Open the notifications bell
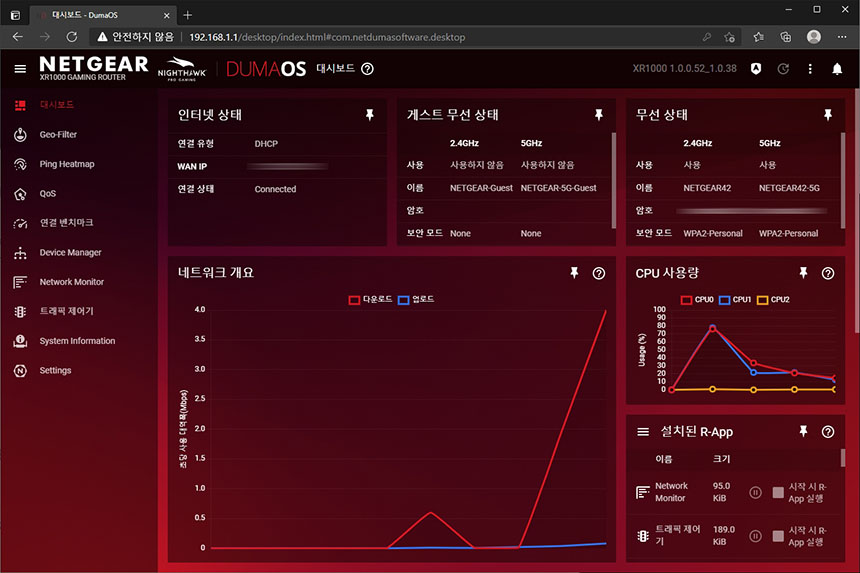Screen dimensions: 860x573 (x=837, y=69)
